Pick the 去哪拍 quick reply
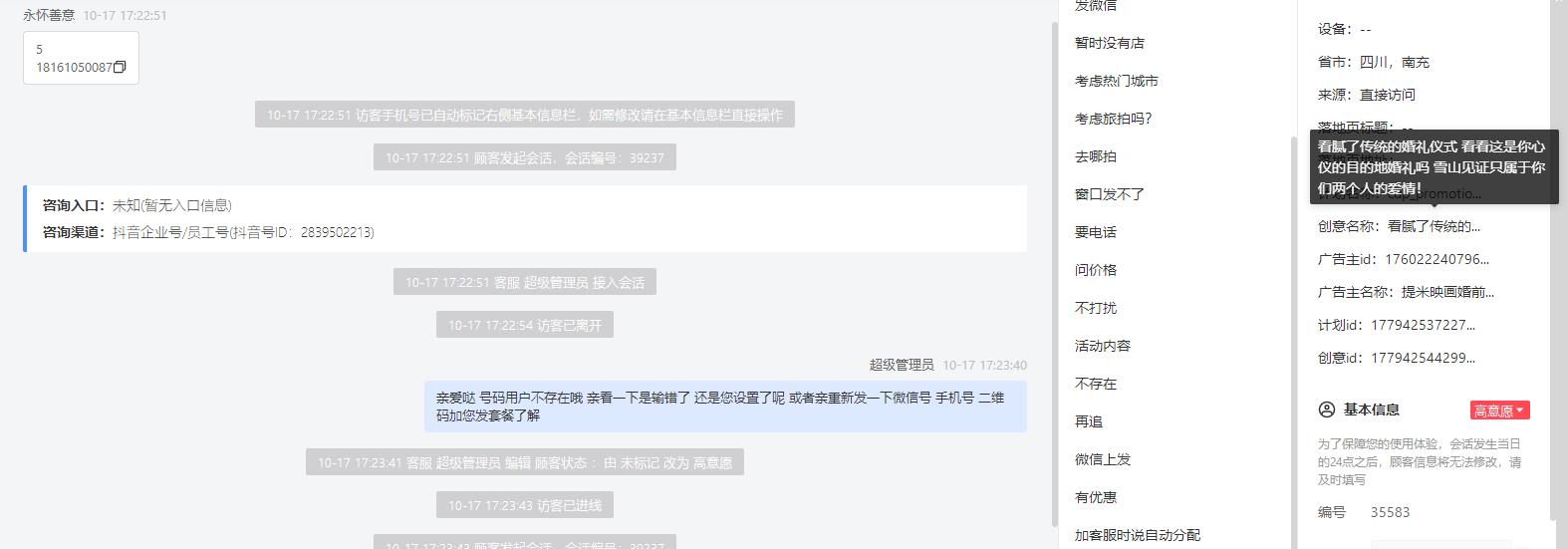1568x549 pixels. coord(1095,156)
